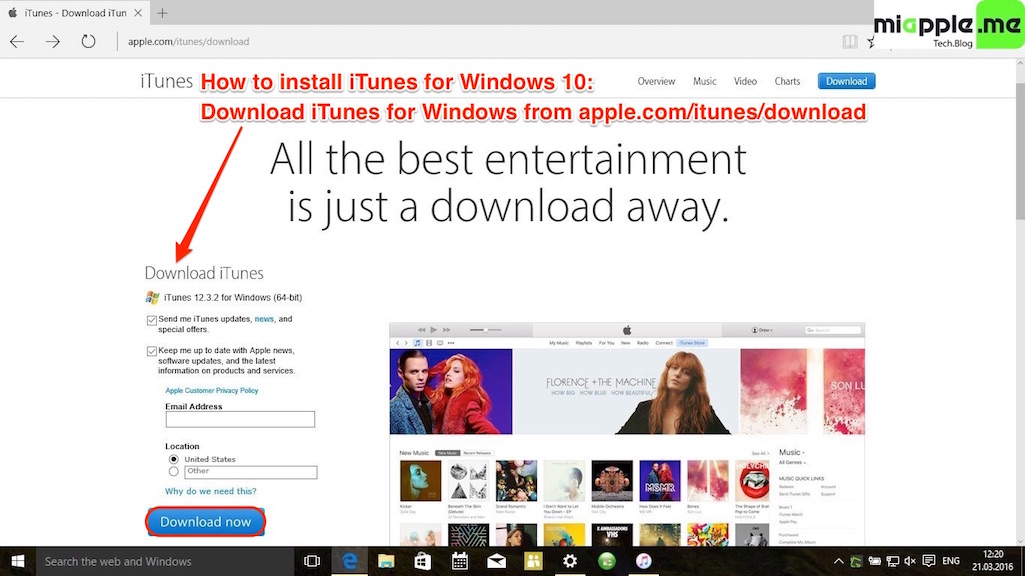
Task: Click the Other location text box
Action: coord(250,472)
